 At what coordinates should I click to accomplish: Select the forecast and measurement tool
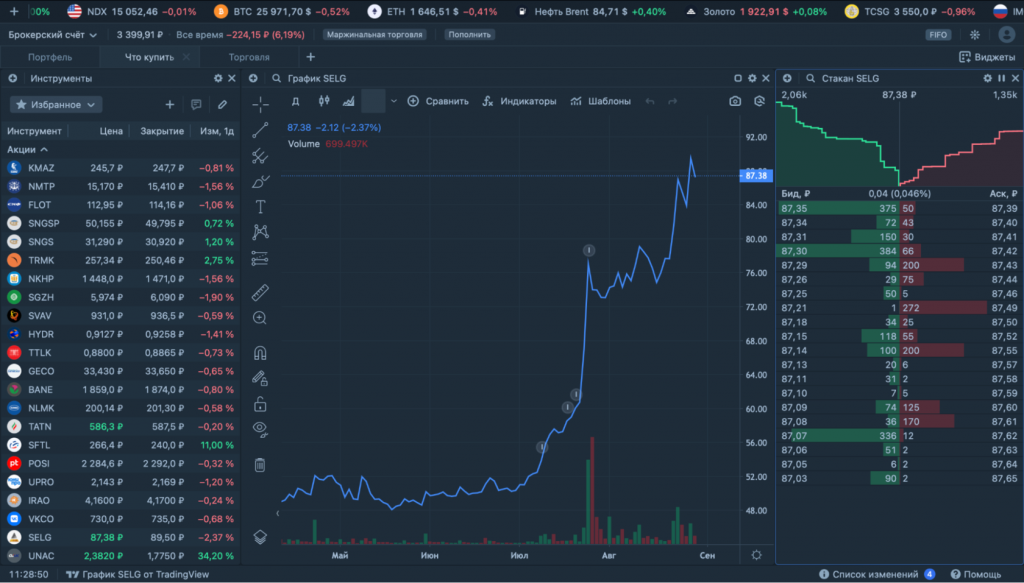(260, 259)
